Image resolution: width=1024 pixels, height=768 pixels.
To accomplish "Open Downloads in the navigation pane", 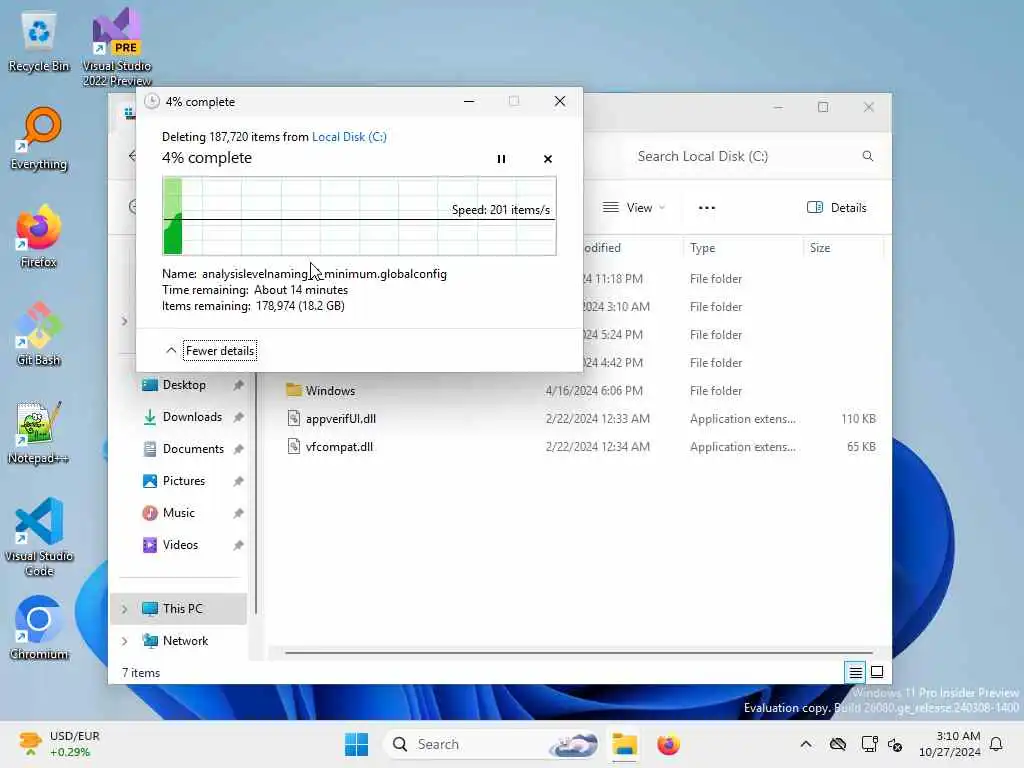I will click(192, 417).
